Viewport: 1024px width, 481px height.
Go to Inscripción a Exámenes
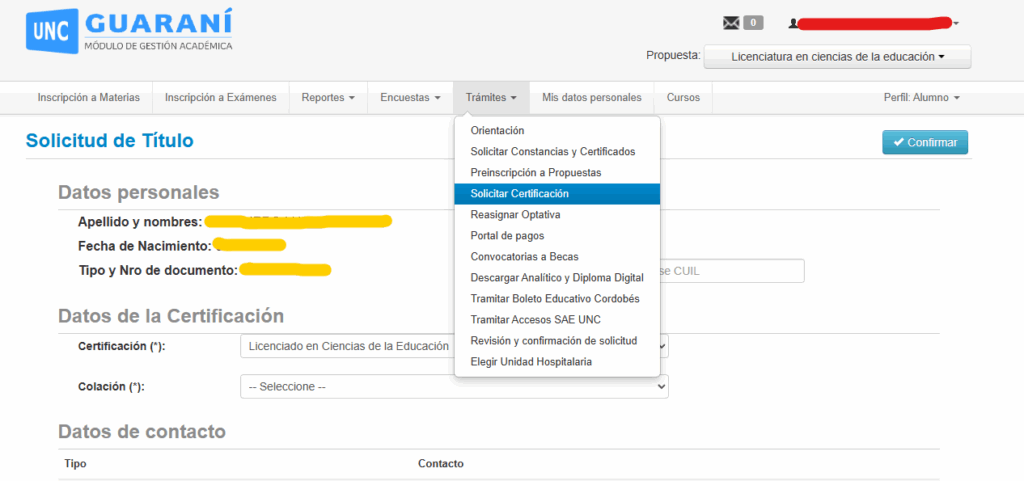(x=220, y=98)
